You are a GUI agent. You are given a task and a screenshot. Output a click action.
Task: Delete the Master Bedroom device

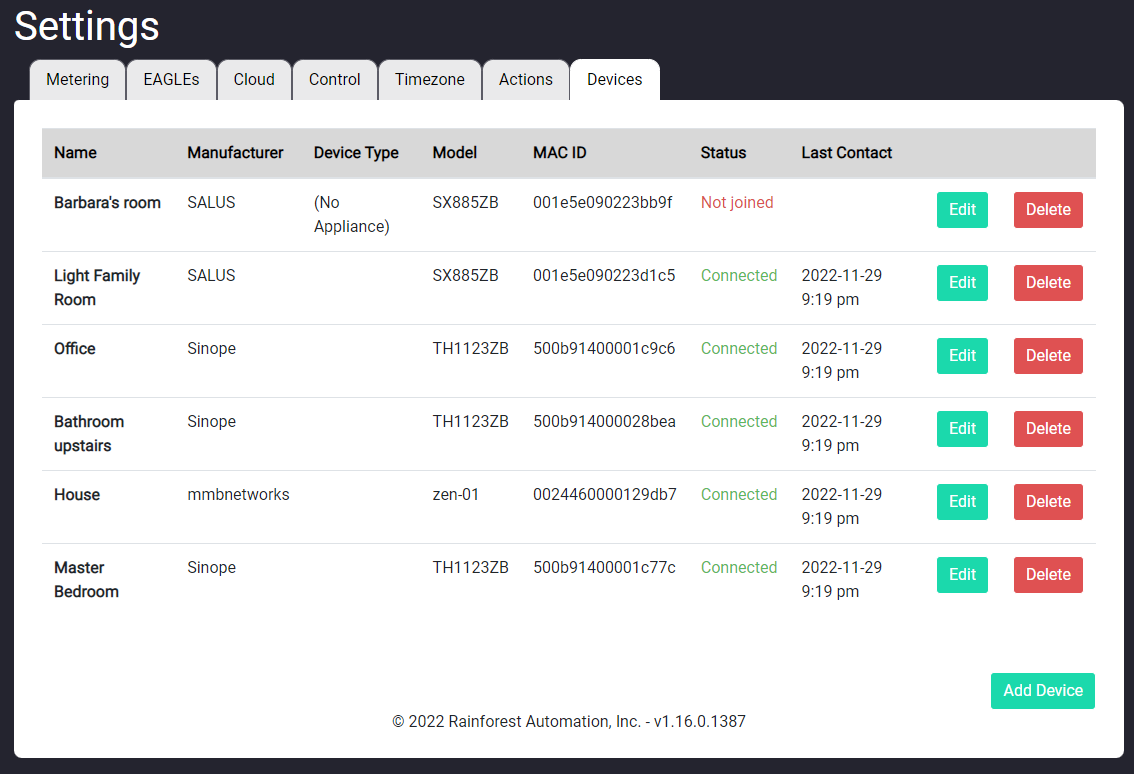[1048, 575]
